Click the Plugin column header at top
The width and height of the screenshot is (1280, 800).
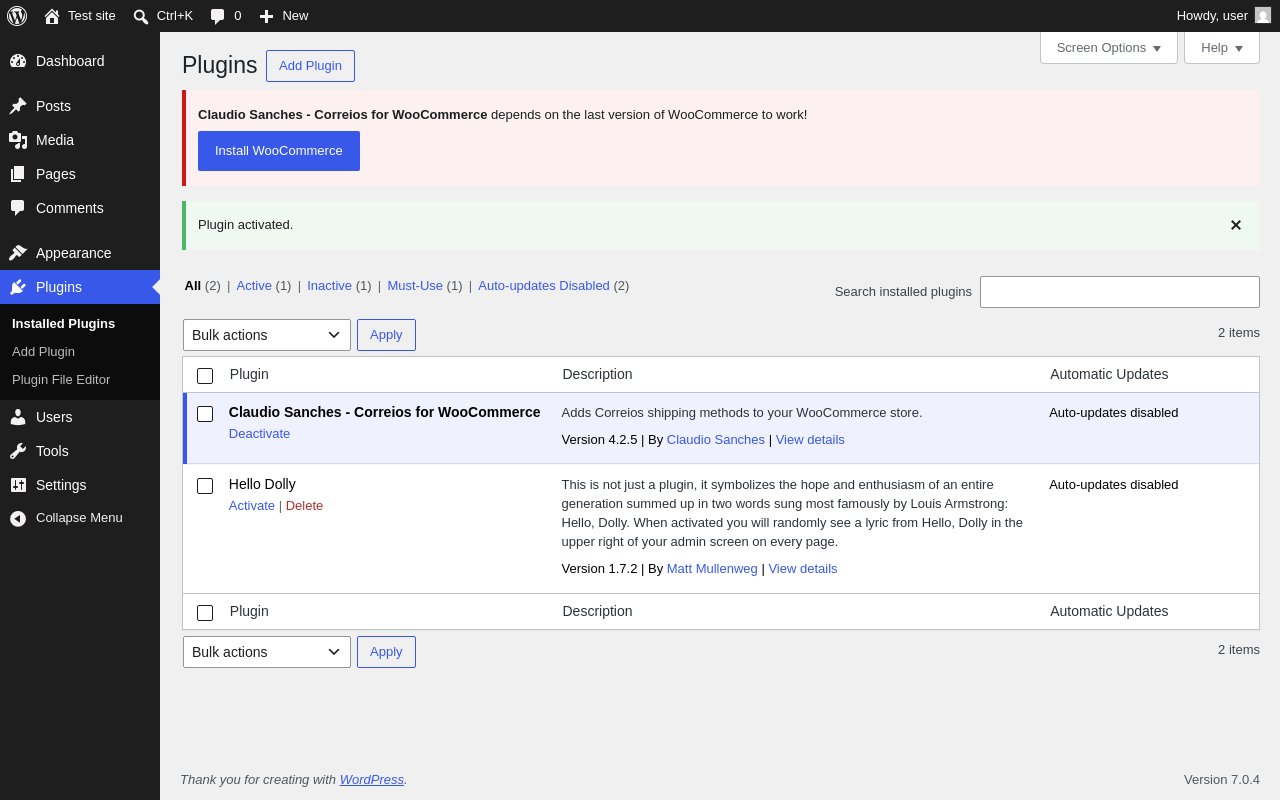tap(249, 374)
